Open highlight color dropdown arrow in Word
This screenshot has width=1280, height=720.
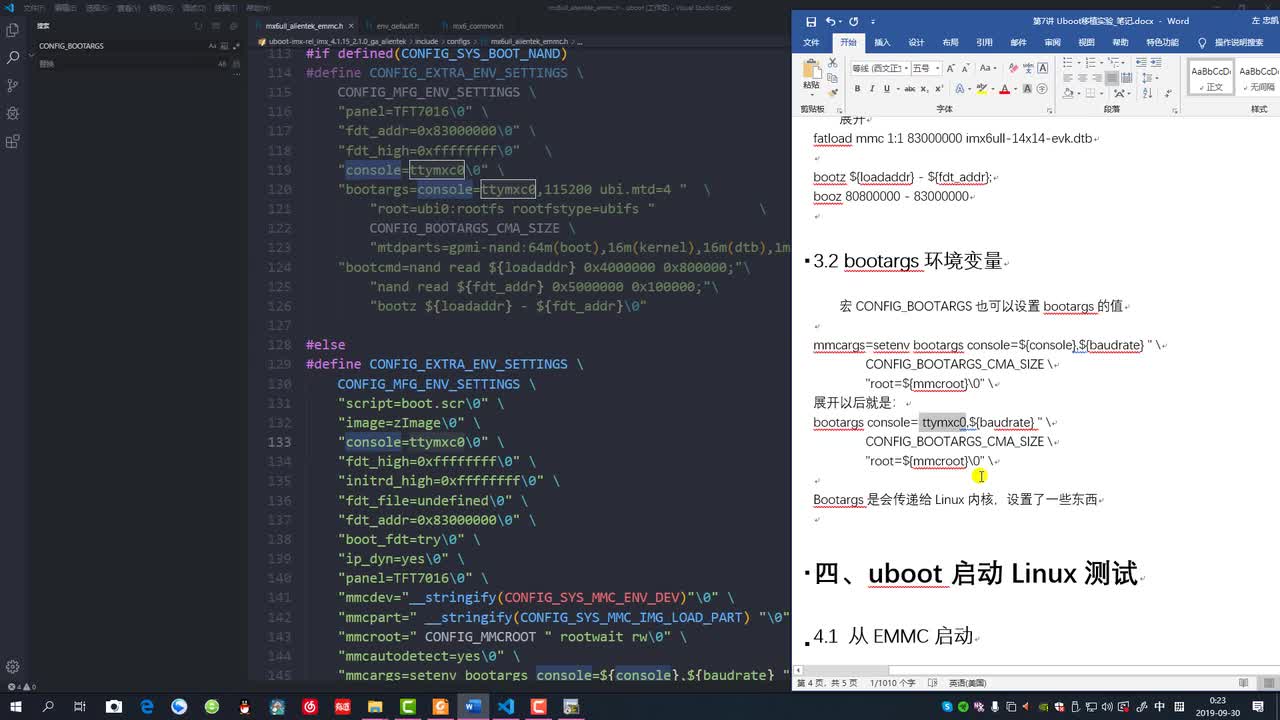tap(993, 89)
